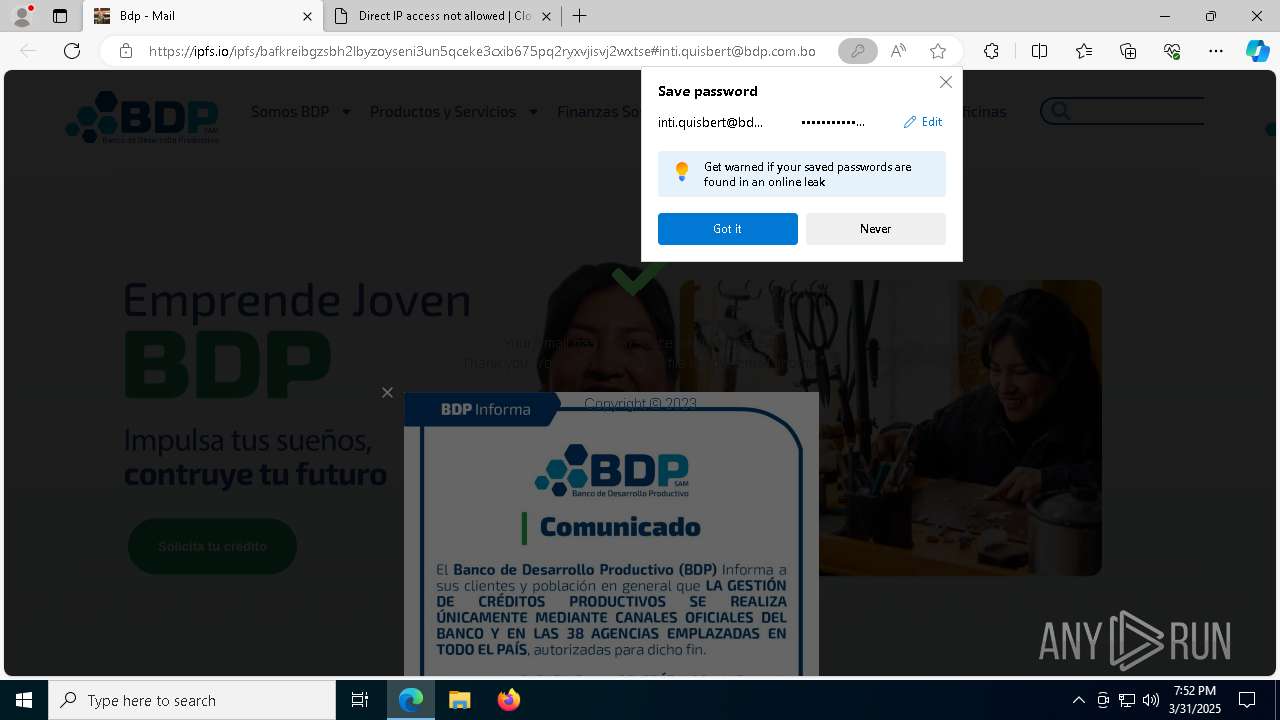Switch to Direct IP access not allowed tab
Image resolution: width=1280 pixels, height=720 pixels.
[443, 16]
